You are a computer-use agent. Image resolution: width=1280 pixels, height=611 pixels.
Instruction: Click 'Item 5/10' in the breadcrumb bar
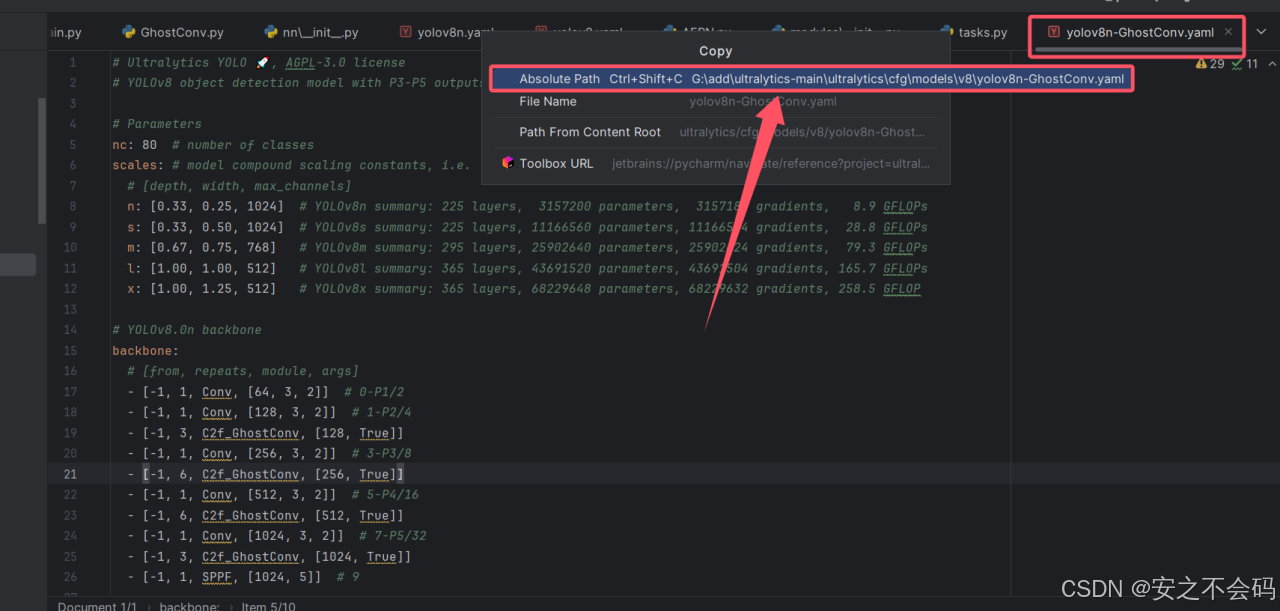(268, 606)
